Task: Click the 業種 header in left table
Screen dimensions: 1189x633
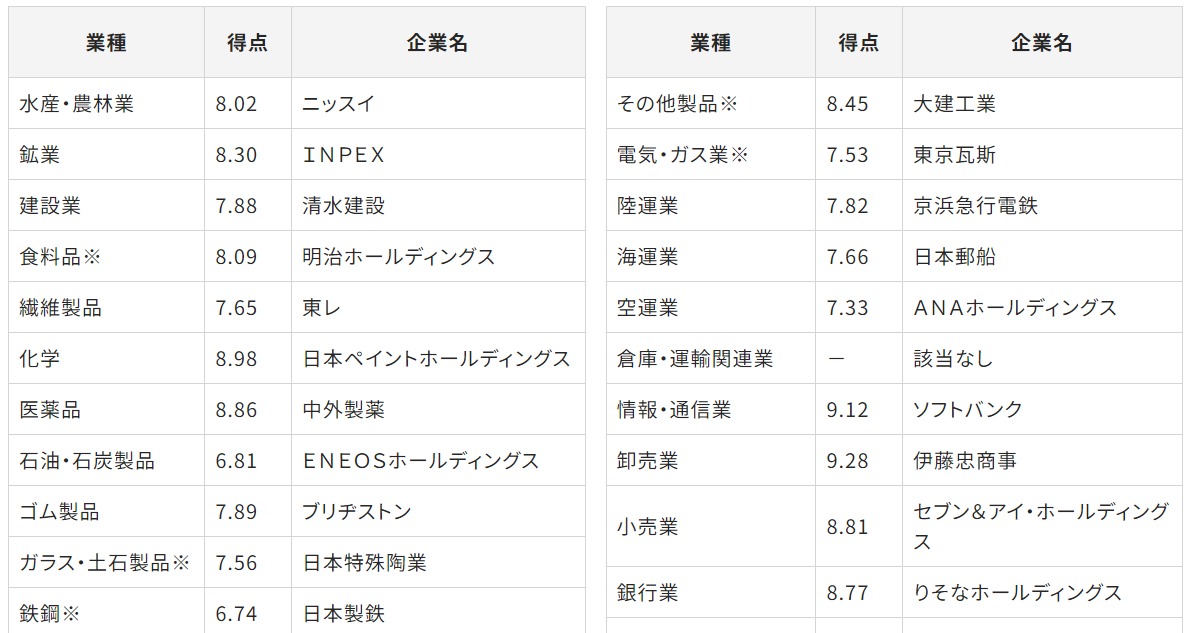Action: (106, 43)
